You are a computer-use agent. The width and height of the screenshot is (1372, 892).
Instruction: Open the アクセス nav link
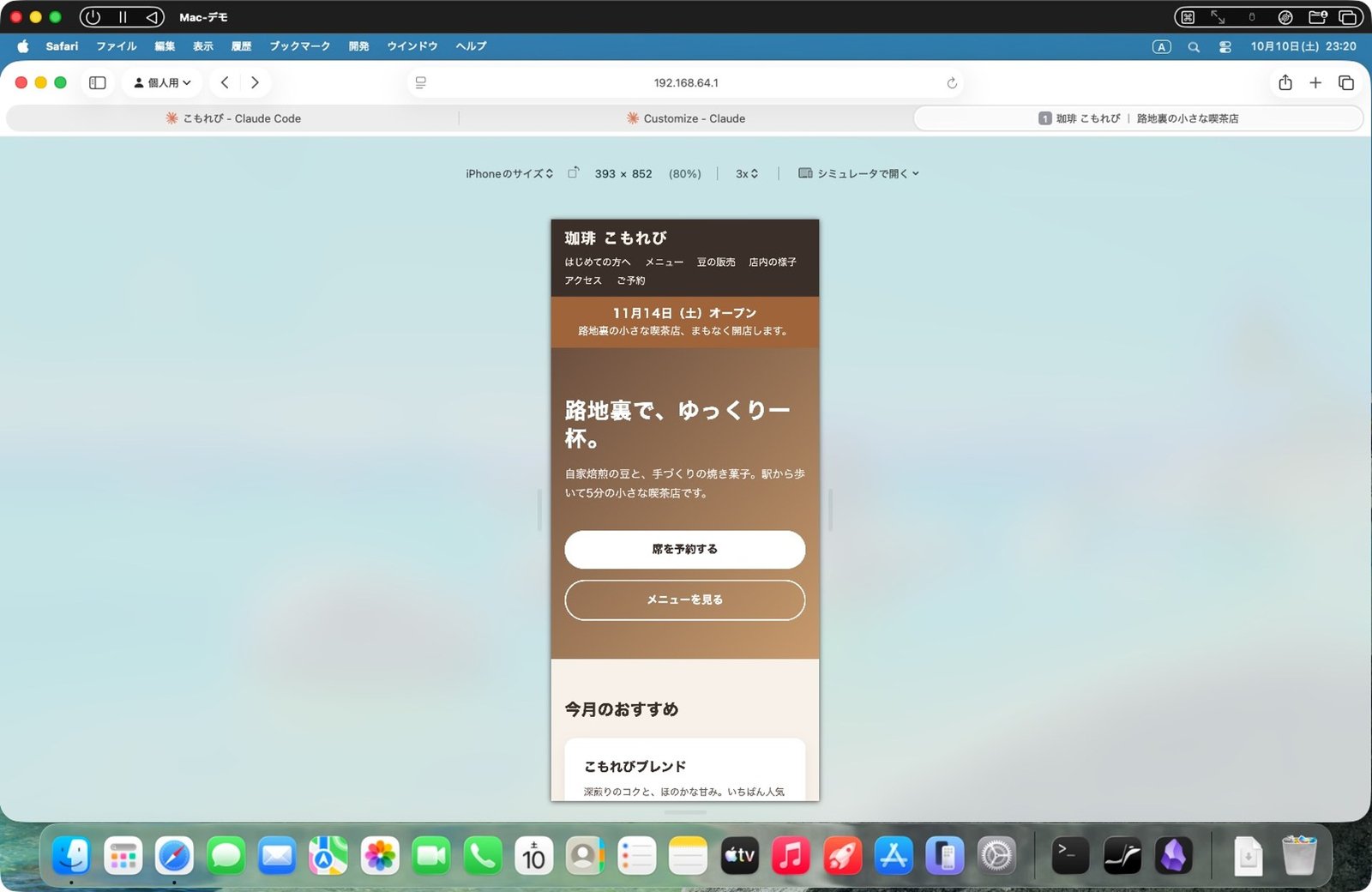(583, 281)
